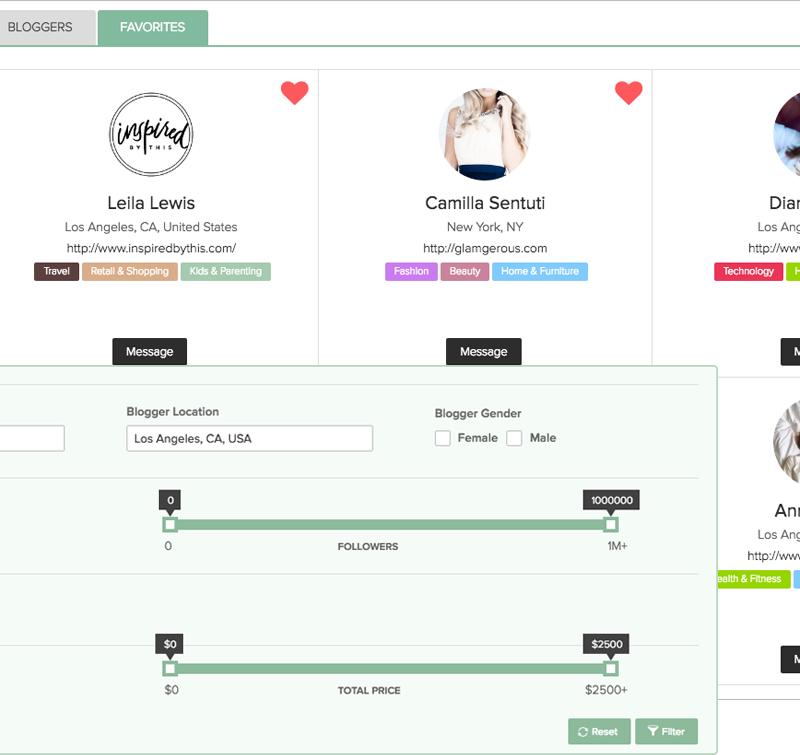The image size is (800, 755).
Task: Click the TOTAL PRICE slider label
Action: [x=369, y=690]
